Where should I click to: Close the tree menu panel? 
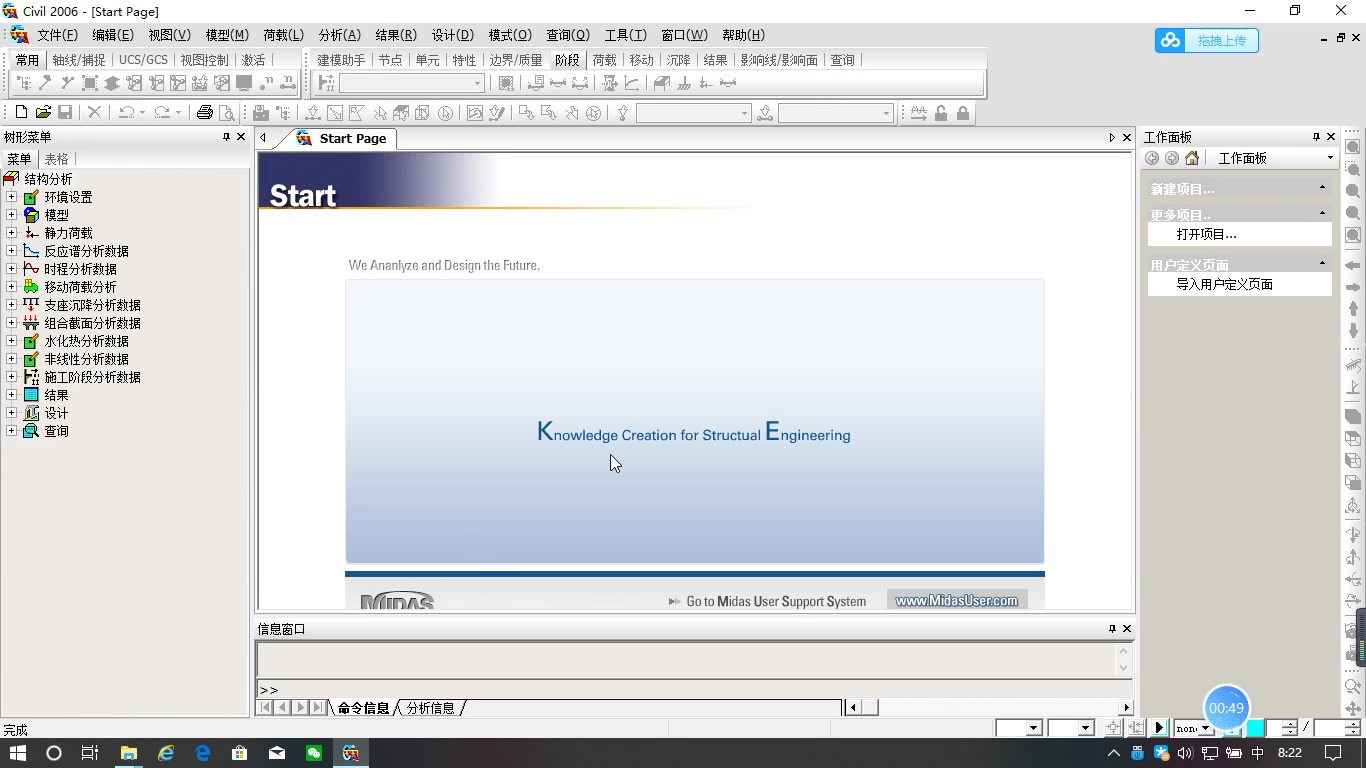241,137
